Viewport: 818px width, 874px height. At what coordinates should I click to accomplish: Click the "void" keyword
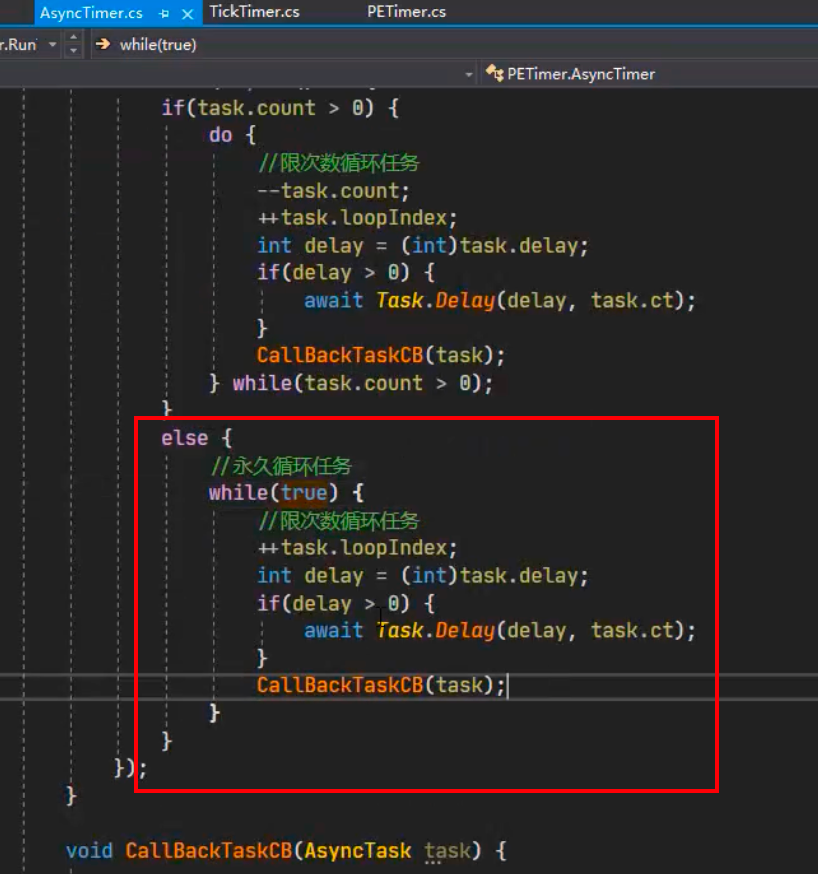click(89, 851)
